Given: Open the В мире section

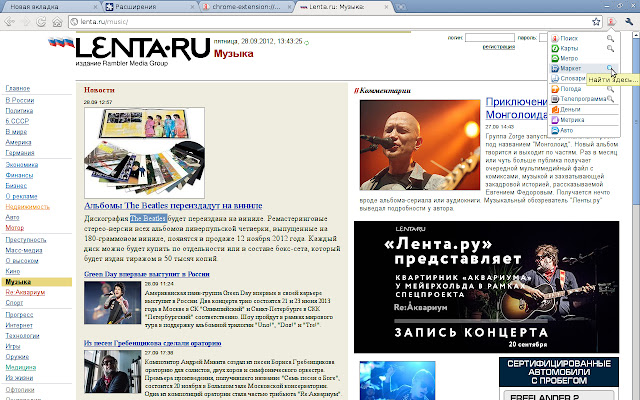Looking at the screenshot, I should (x=16, y=131).
